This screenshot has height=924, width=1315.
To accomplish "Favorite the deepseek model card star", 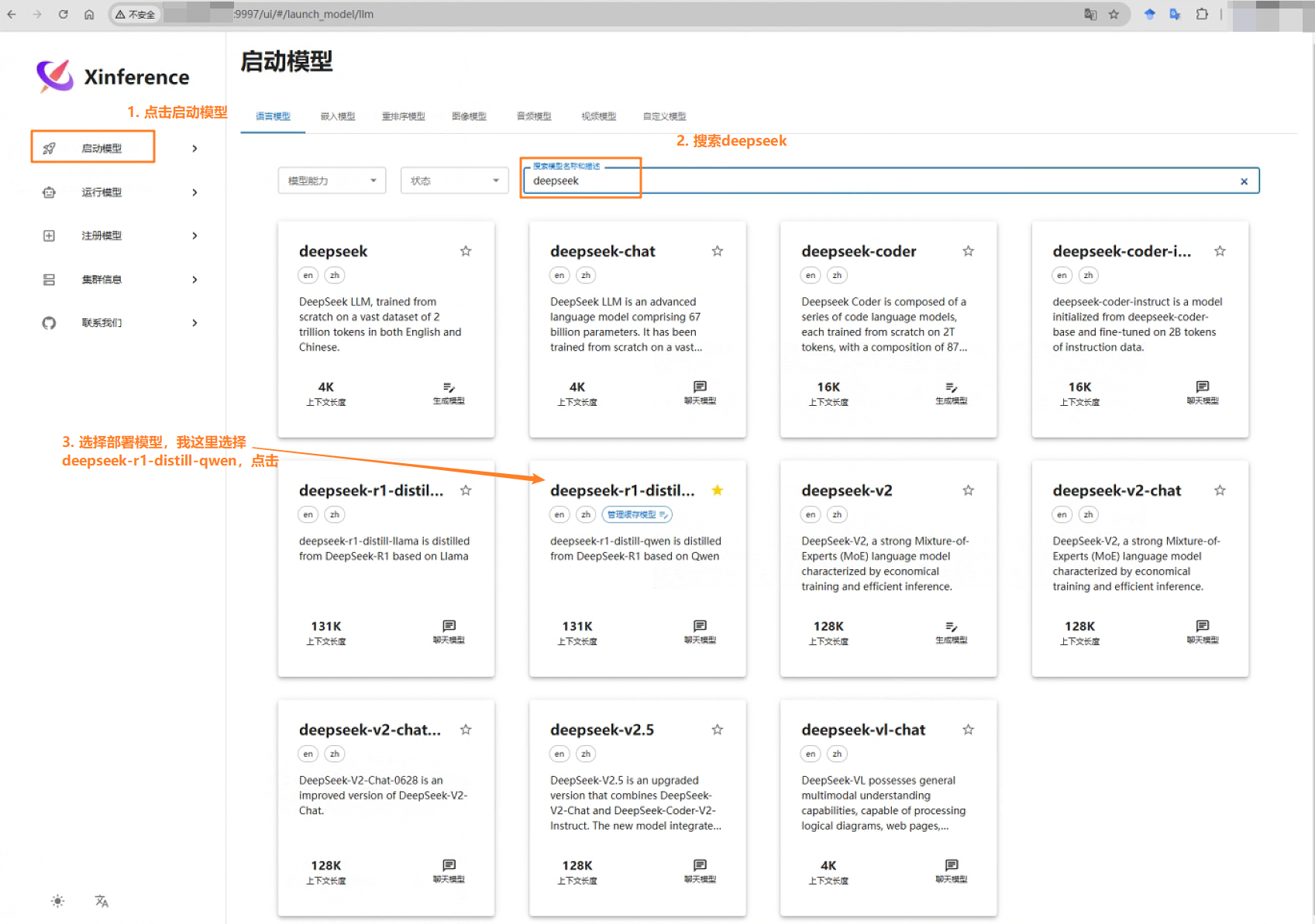I will tap(466, 251).
